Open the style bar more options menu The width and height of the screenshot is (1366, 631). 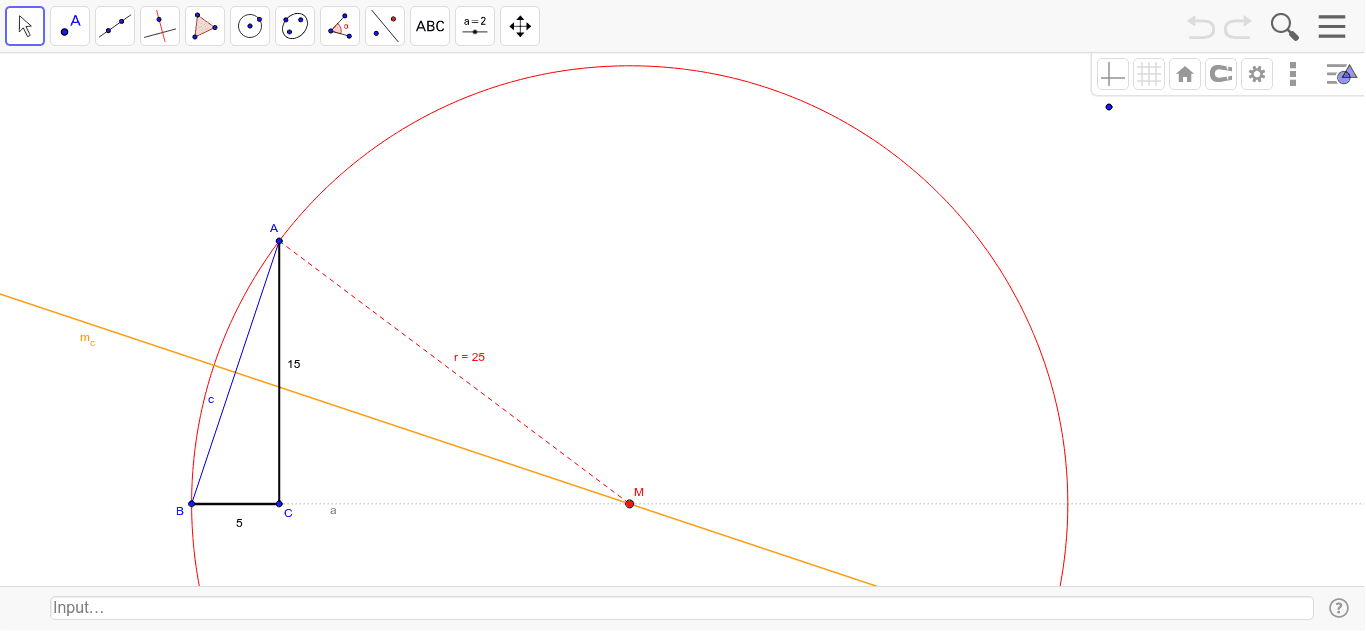(x=1293, y=74)
